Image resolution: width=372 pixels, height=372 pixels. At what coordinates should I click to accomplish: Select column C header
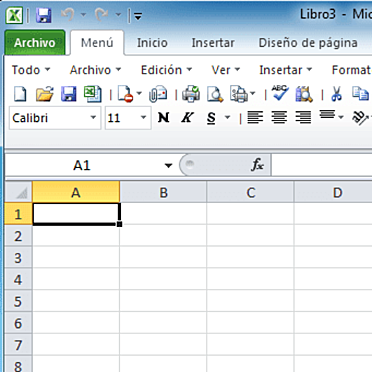point(251,192)
